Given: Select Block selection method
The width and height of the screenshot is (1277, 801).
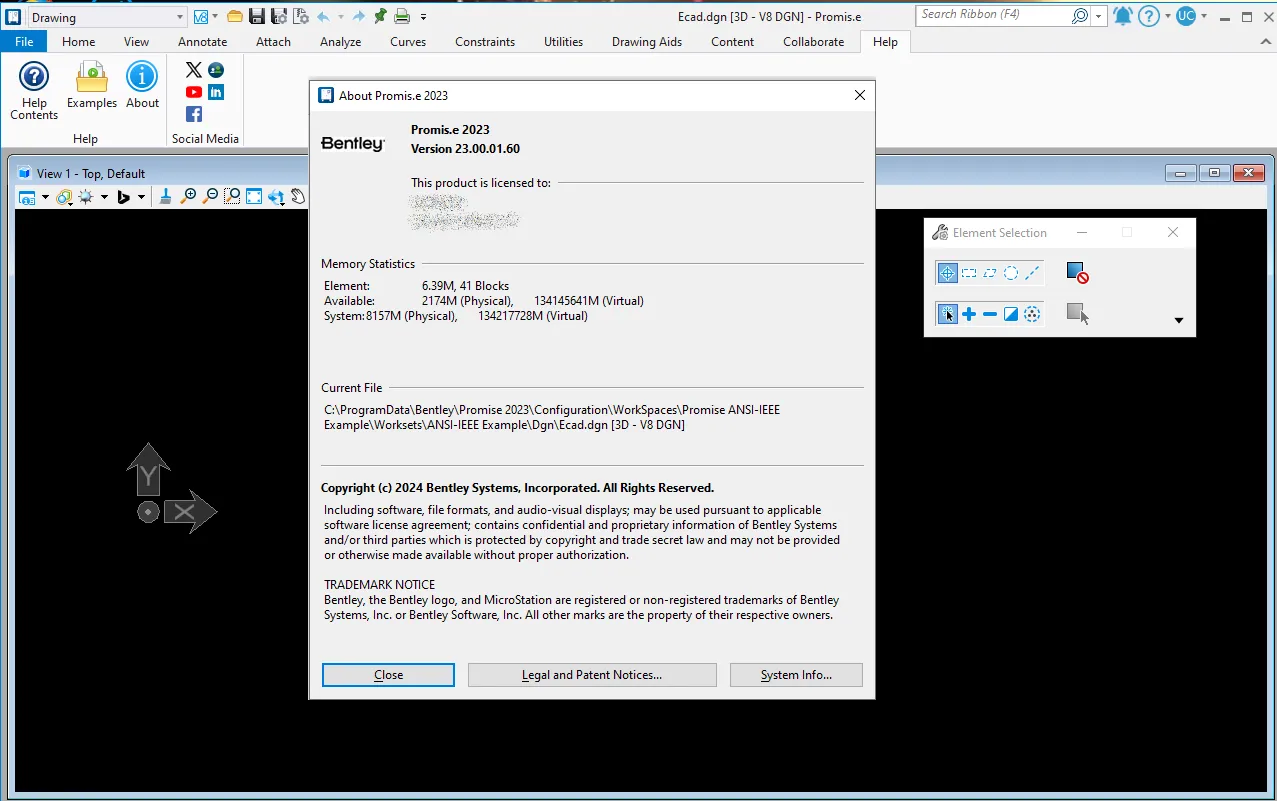Looking at the screenshot, I should coord(969,273).
